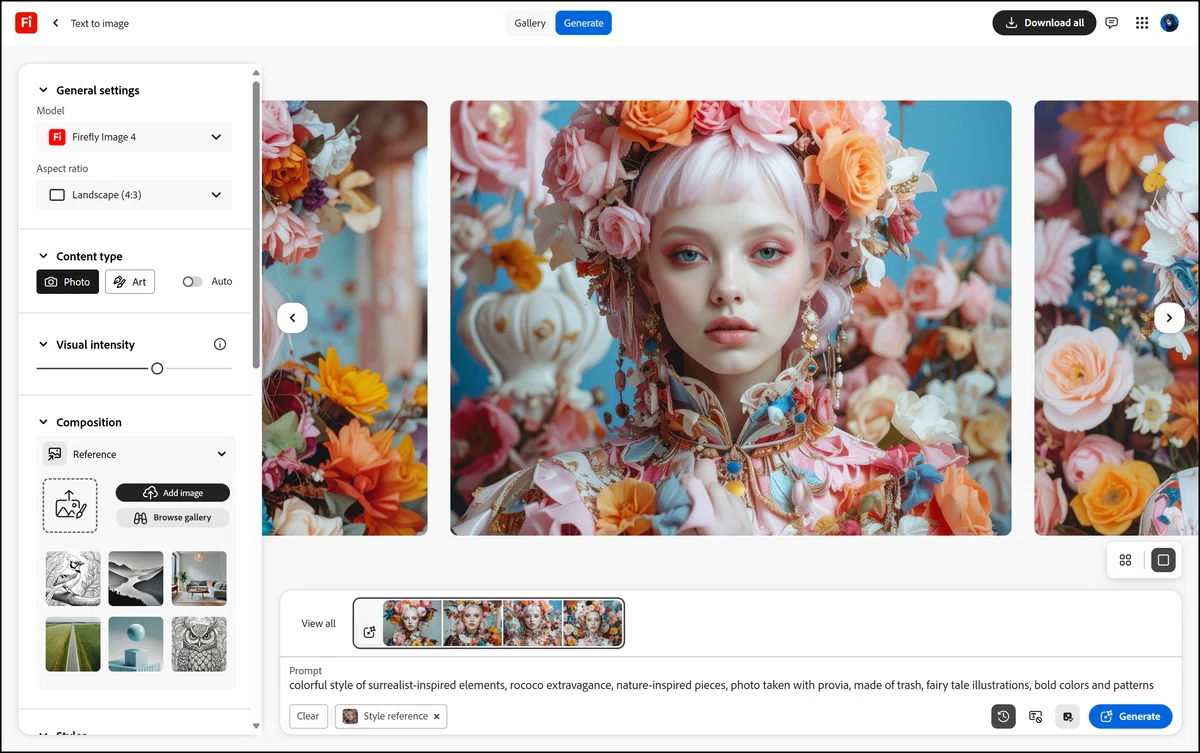Click the Adobe Firefly logo icon
1200x753 pixels.
click(26, 22)
